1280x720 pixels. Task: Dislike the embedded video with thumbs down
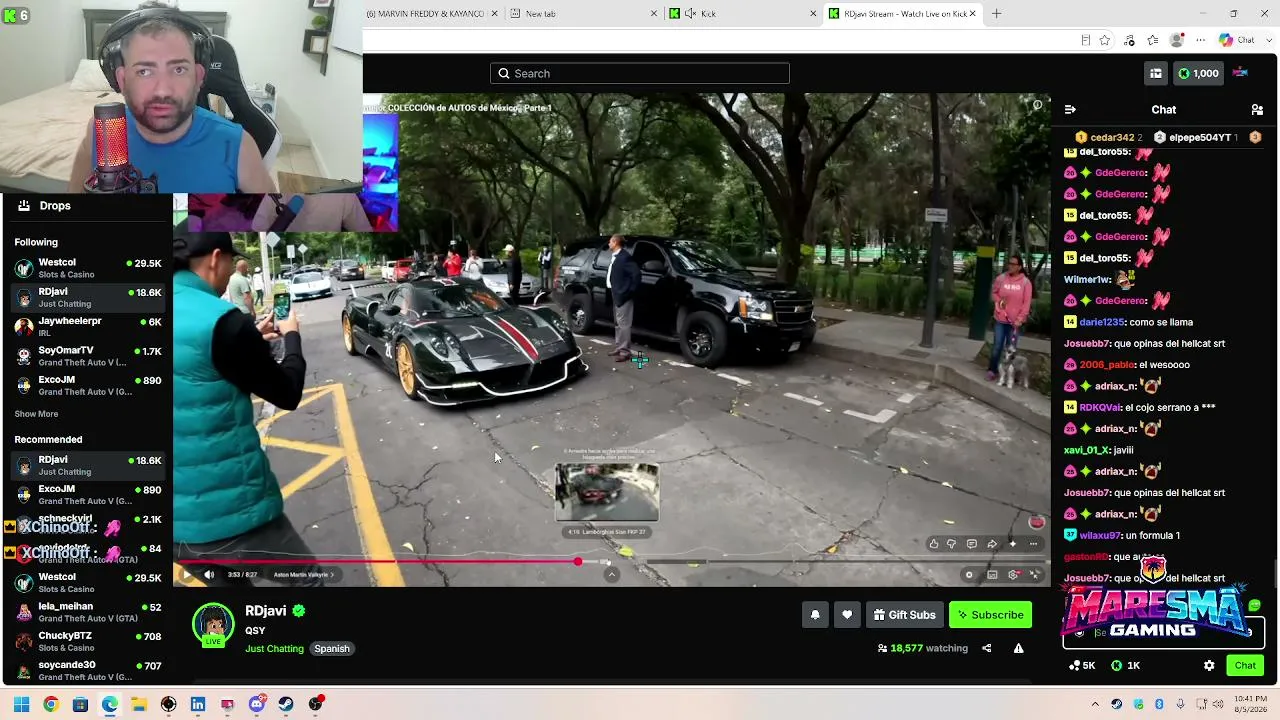[x=951, y=544]
